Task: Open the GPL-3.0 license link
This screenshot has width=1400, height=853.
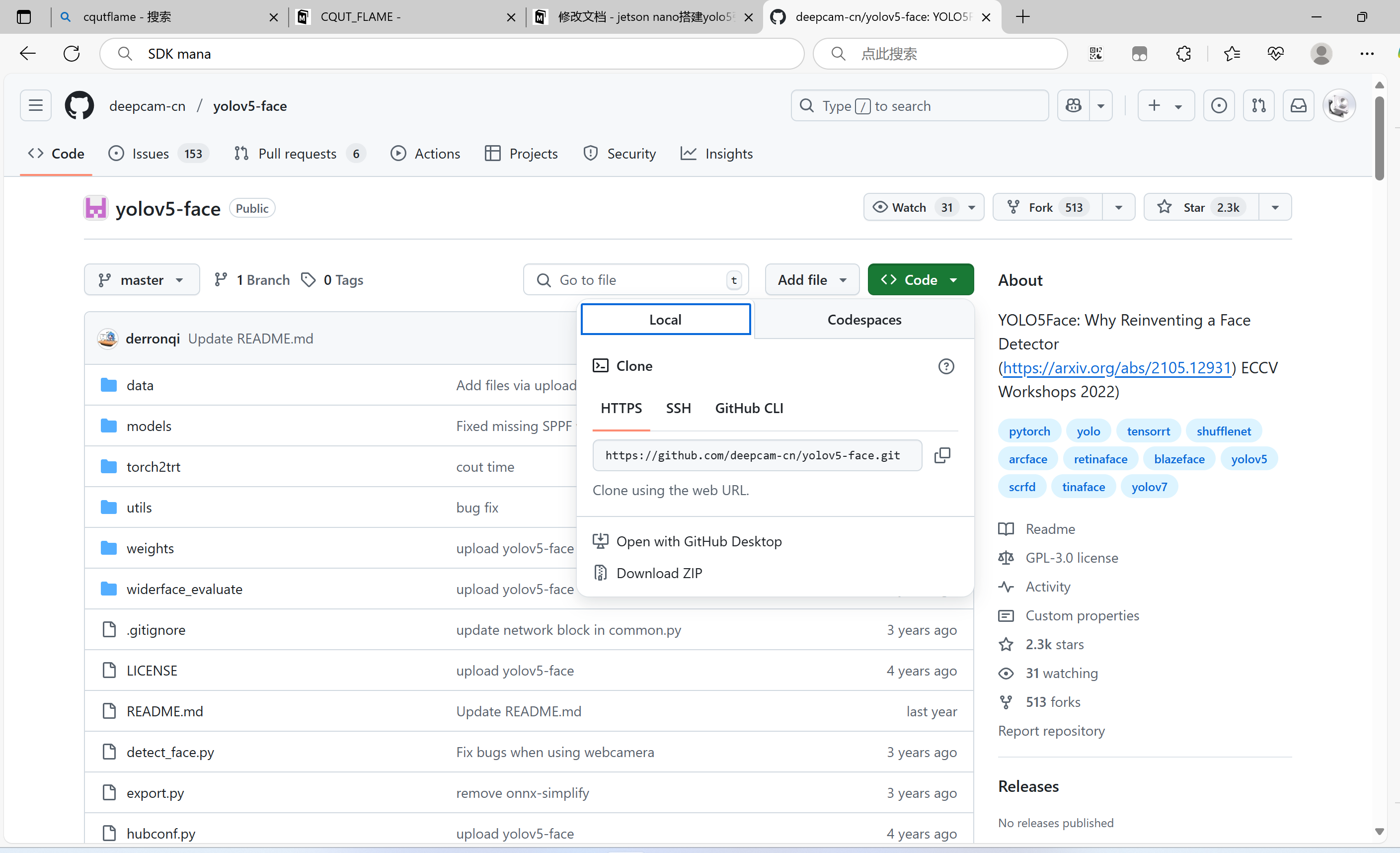Action: (x=1071, y=557)
